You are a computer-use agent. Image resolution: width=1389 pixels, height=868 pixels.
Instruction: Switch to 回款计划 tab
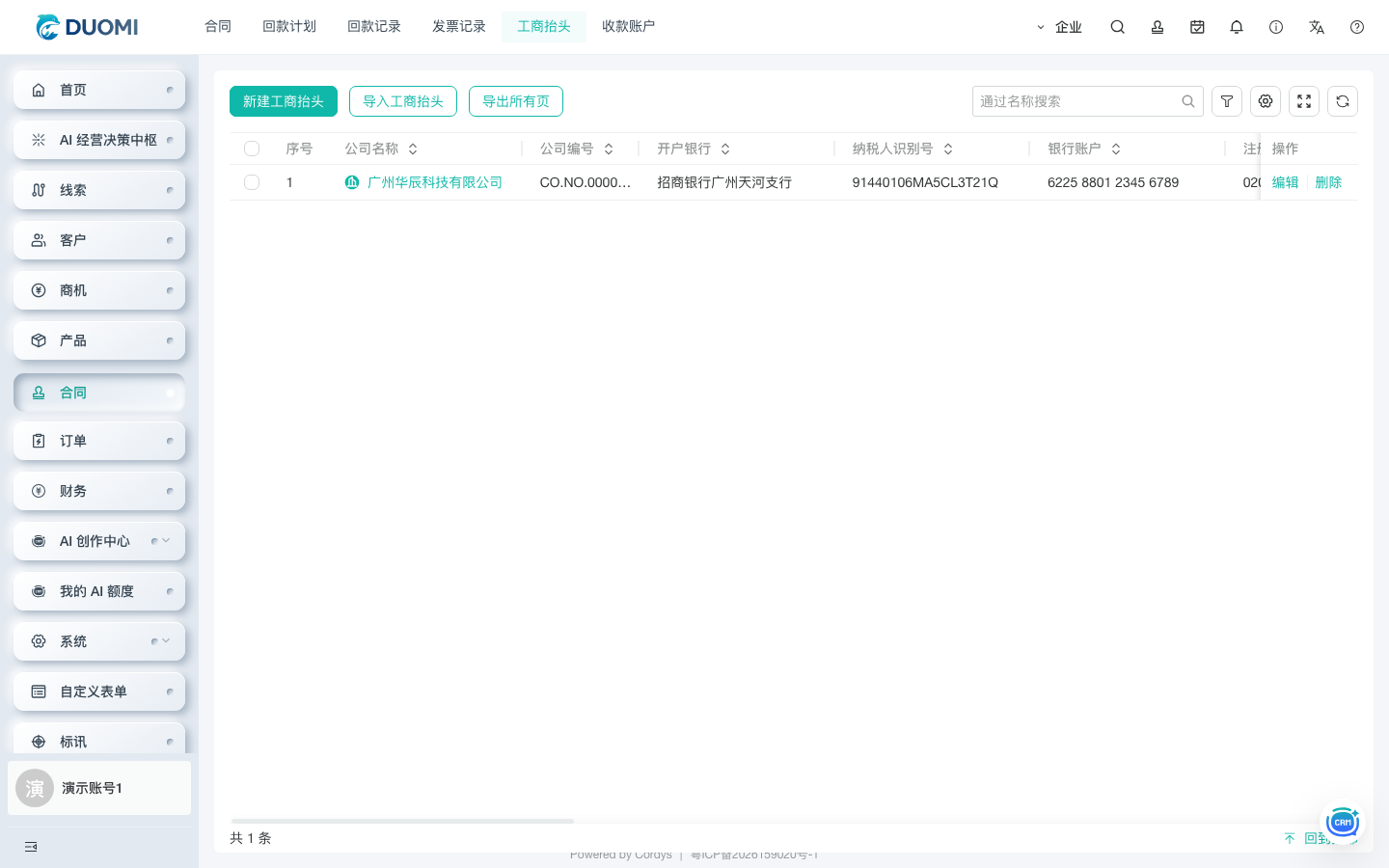coord(289,26)
